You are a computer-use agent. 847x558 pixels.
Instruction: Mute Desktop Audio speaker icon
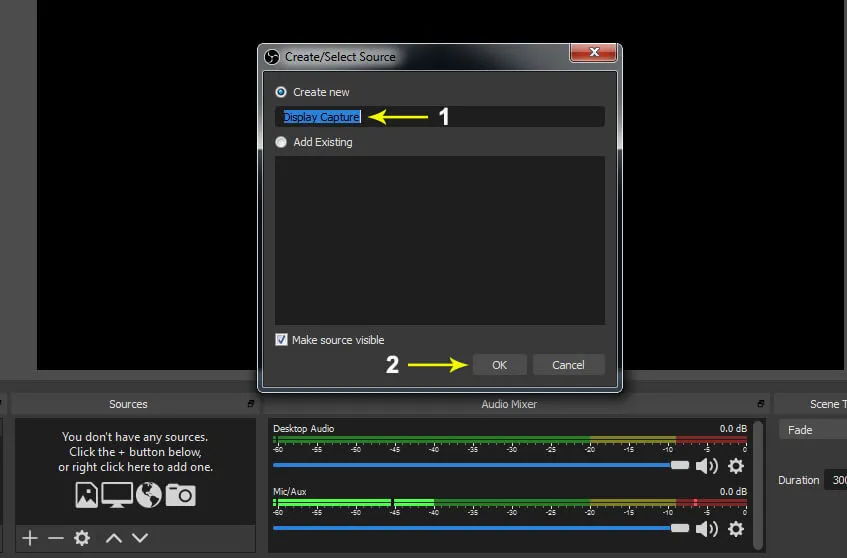coord(707,466)
